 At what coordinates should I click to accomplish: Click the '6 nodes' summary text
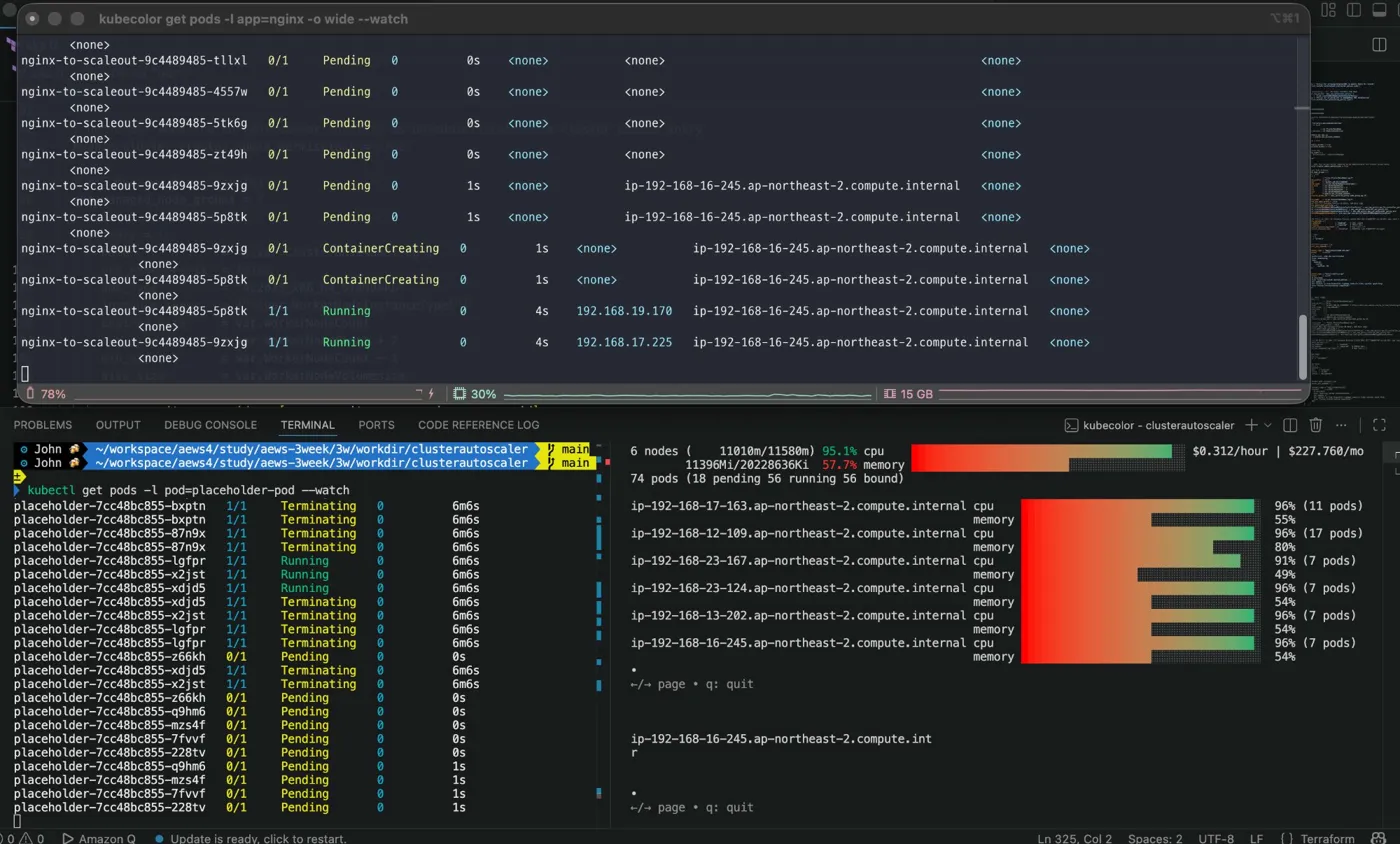(660, 451)
